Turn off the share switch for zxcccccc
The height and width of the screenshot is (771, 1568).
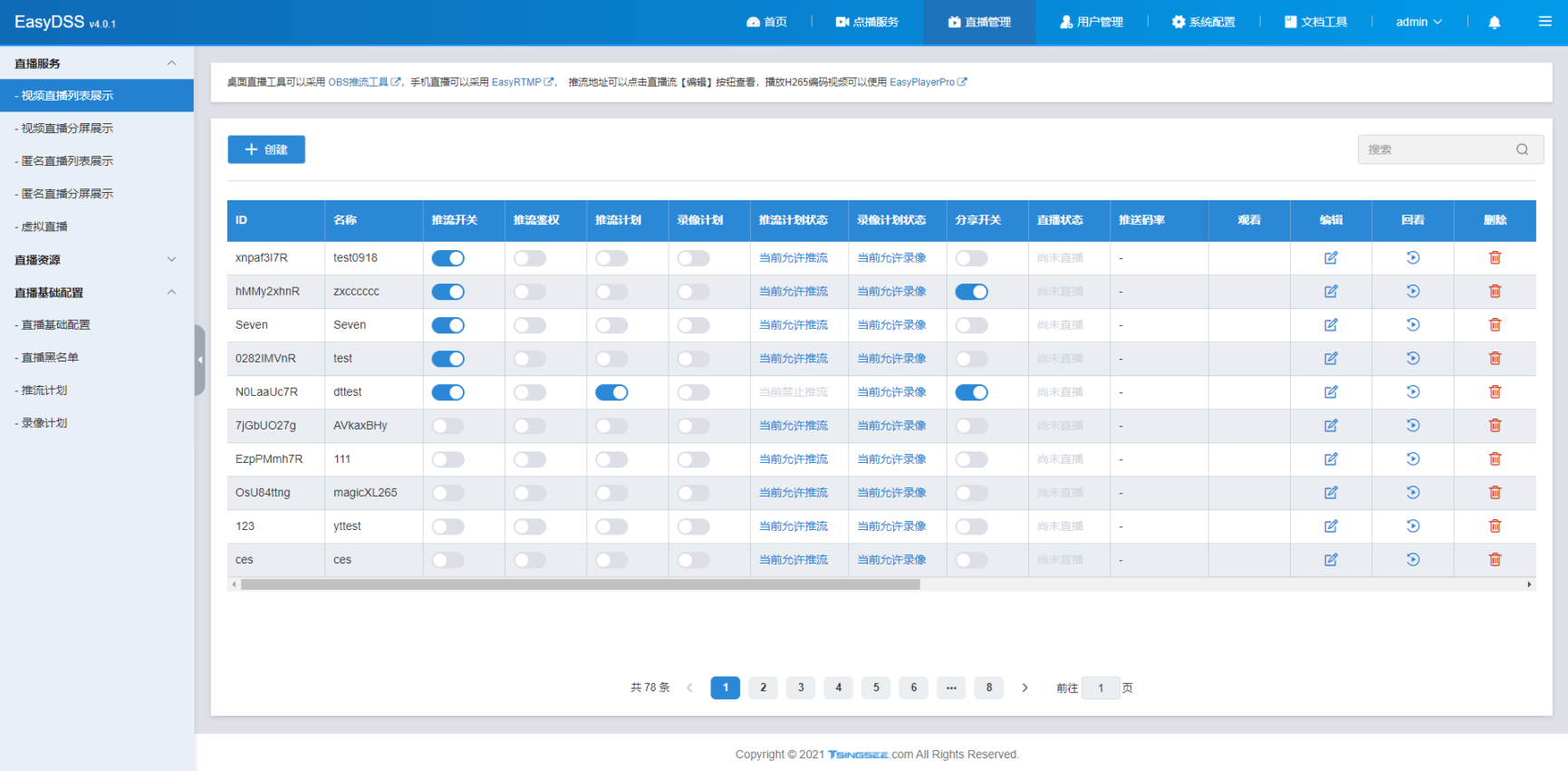click(972, 292)
